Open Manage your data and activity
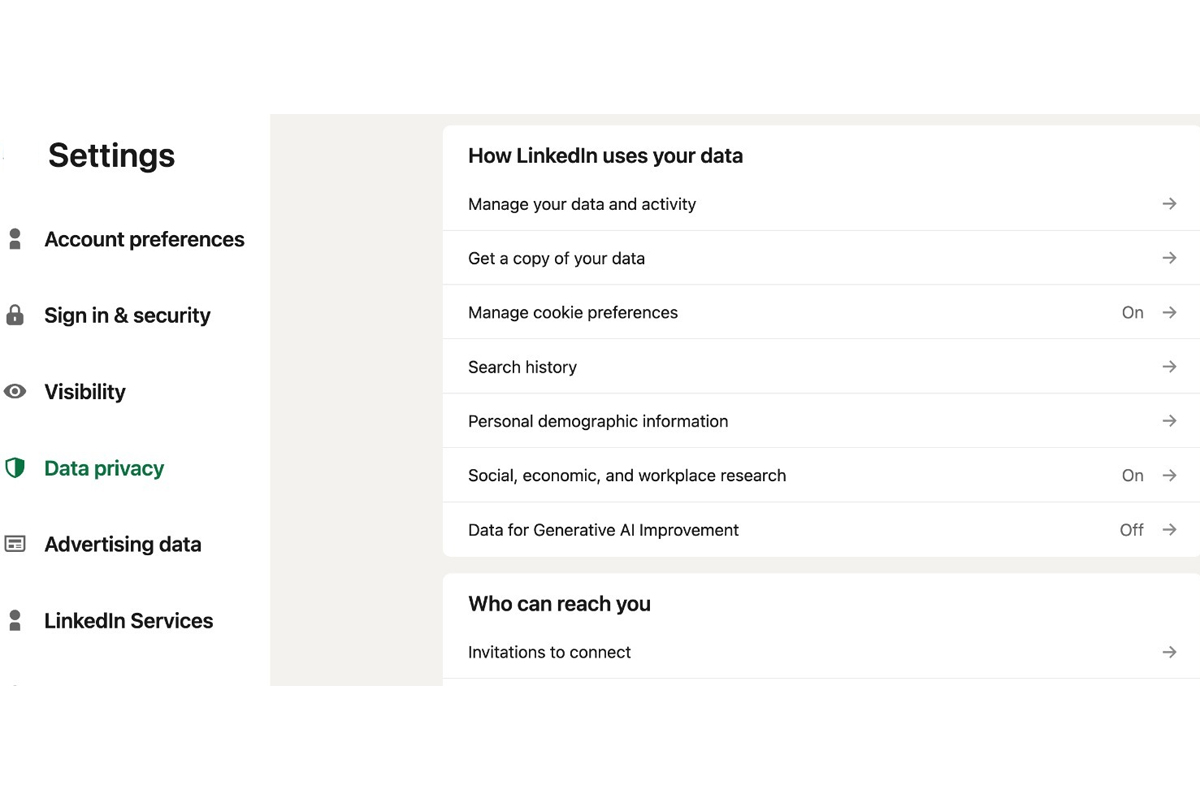The image size is (1200, 800). click(x=582, y=204)
